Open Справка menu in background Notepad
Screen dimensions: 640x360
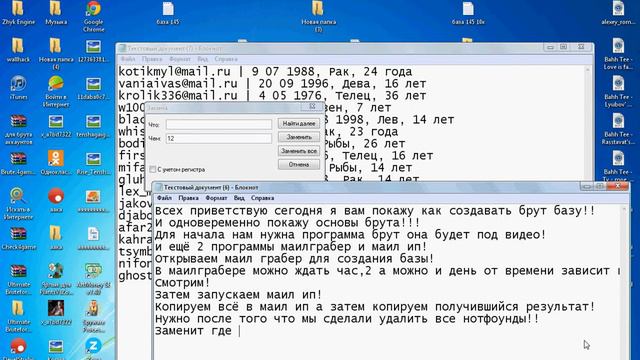(226, 59)
